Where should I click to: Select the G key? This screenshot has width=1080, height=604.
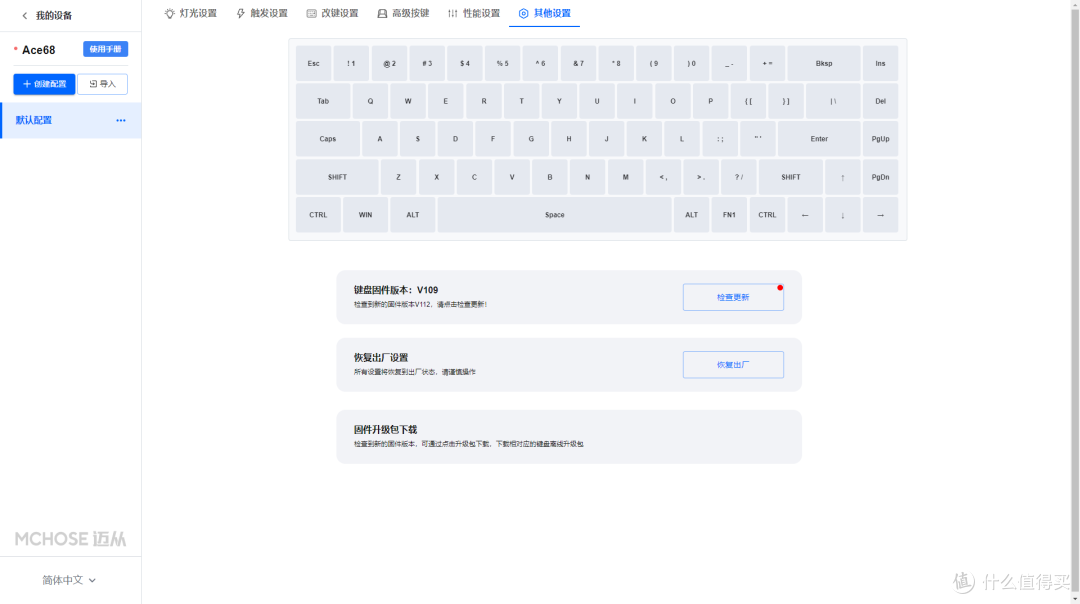click(x=531, y=139)
